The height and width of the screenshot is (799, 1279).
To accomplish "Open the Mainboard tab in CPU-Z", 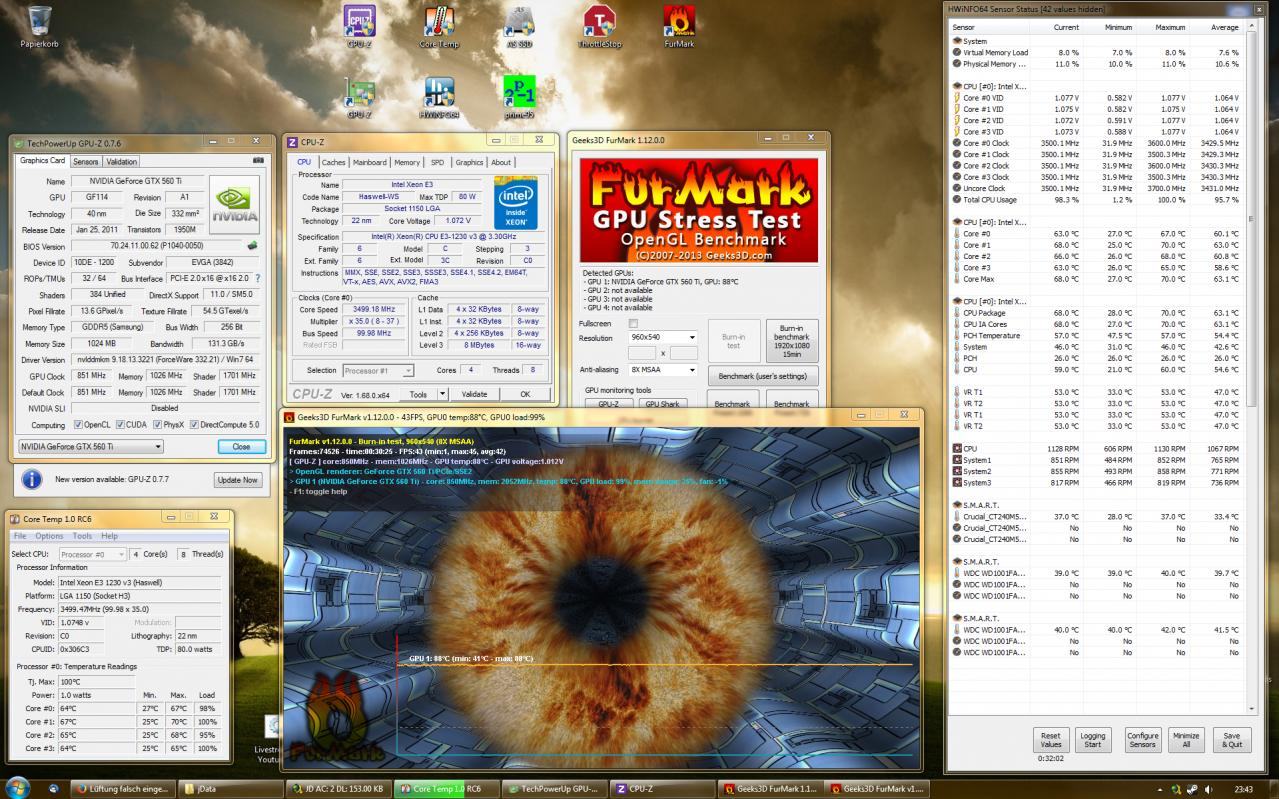I will [x=369, y=162].
